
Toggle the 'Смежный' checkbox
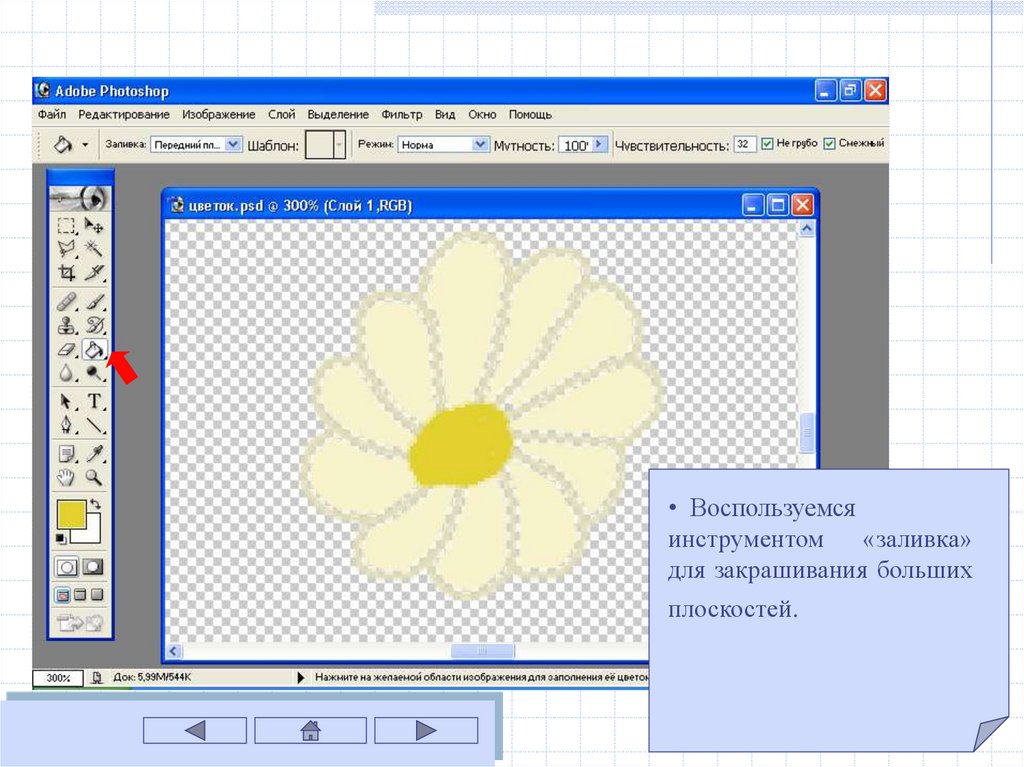(828, 144)
